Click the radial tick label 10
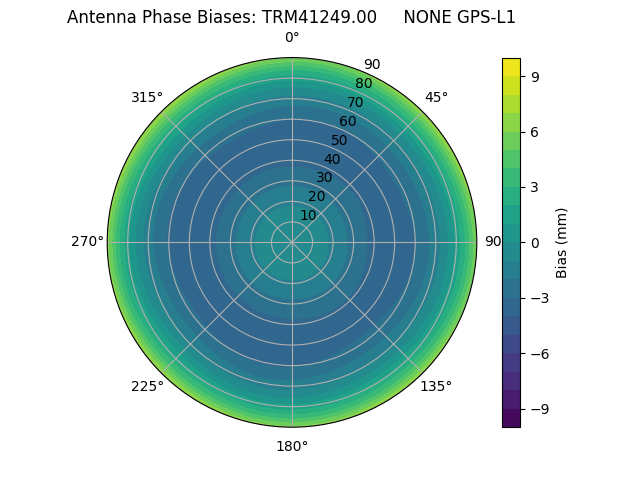 point(308,215)
